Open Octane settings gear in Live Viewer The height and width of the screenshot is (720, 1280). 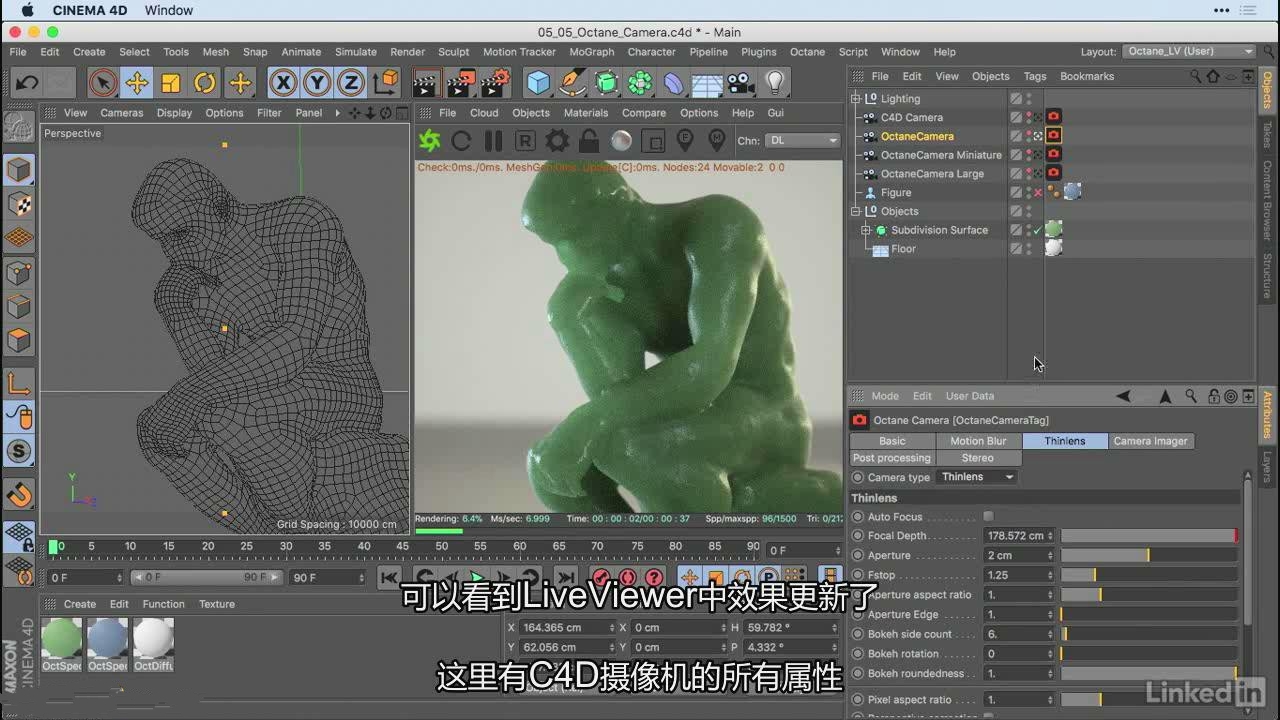pos(557,141)
